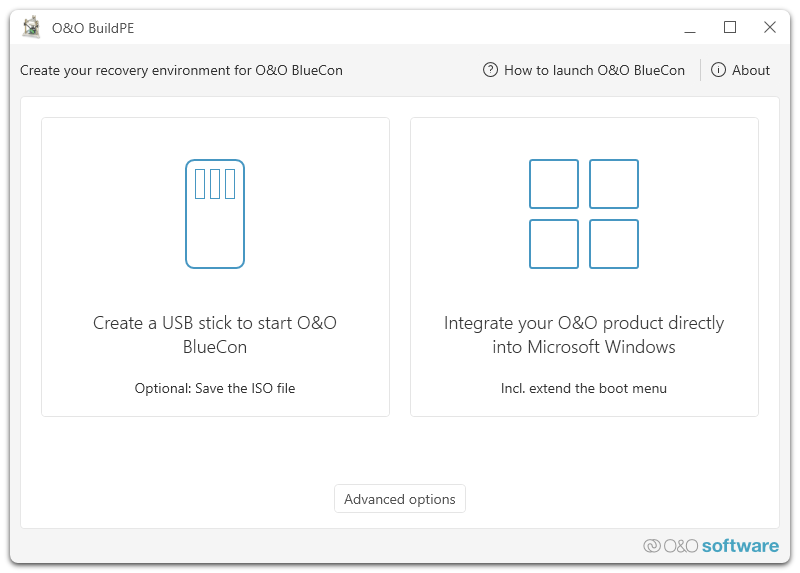Viewport: 800px width, 573px height.
Task: Click the O&O text in the footer logo
Action: pyautogui.click(x=680, y=546)
